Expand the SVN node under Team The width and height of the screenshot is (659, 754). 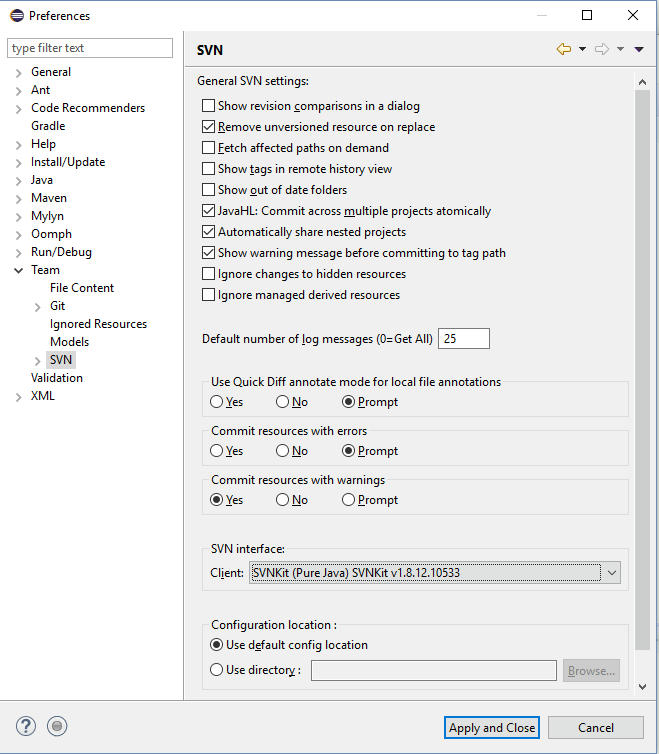click(x=38, y=361)
